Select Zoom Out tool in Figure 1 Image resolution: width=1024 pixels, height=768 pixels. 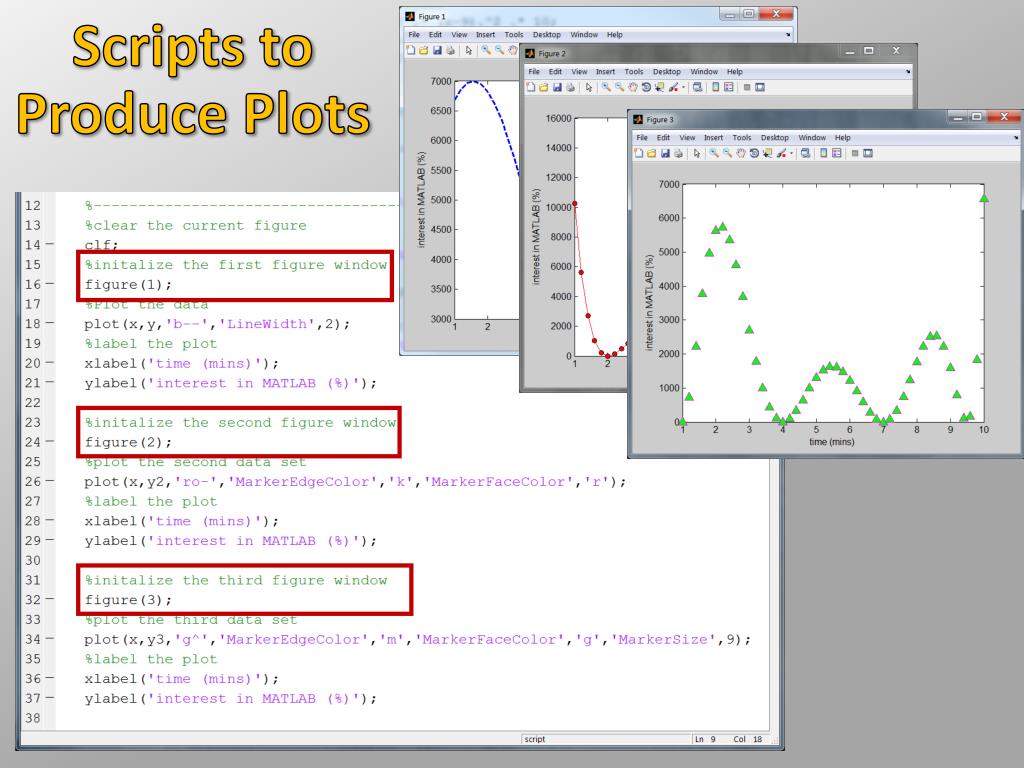pyautogui.click(x=500, y=50)
